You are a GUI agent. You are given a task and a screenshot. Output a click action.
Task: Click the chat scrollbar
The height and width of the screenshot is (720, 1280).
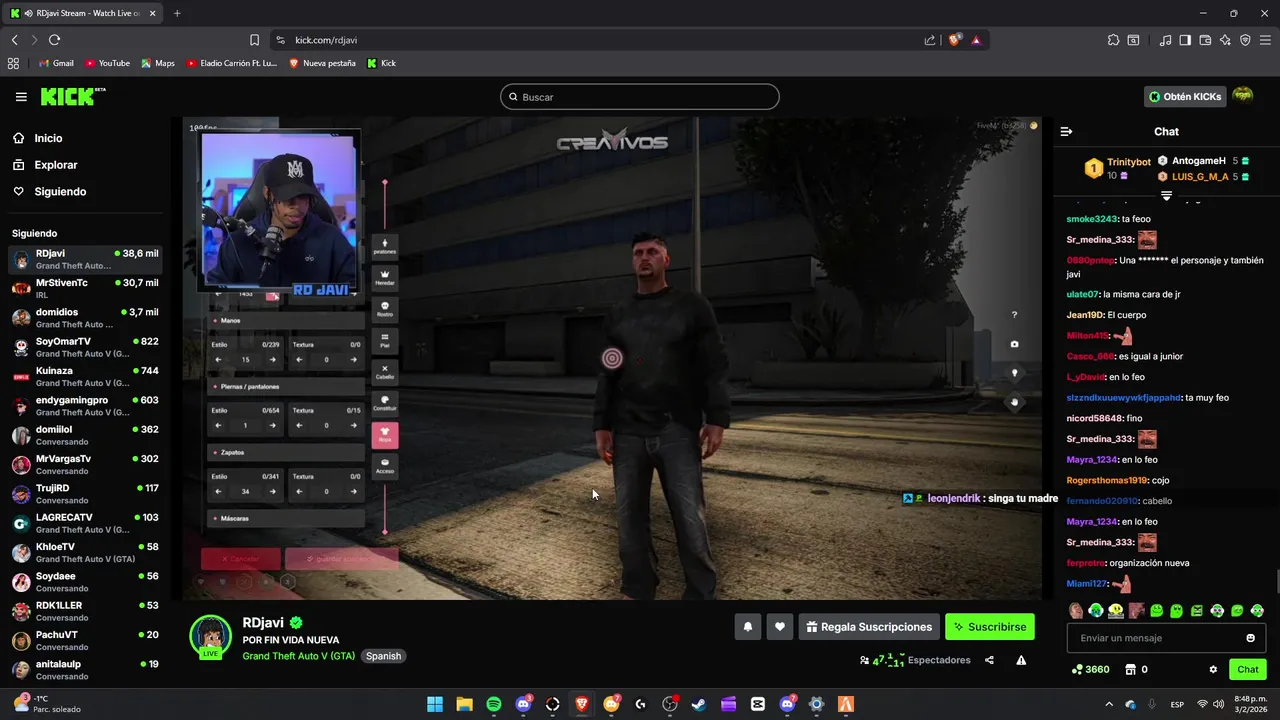(x=1276, y=580)
